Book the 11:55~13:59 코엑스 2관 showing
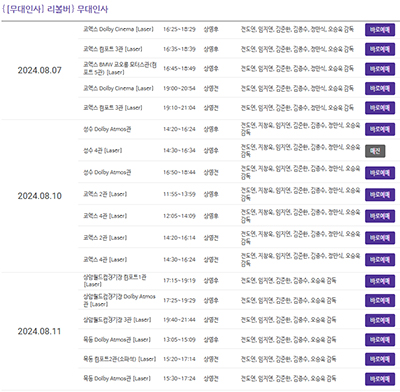The height and width of the screenshot is (392, 400). click(380, 194)
